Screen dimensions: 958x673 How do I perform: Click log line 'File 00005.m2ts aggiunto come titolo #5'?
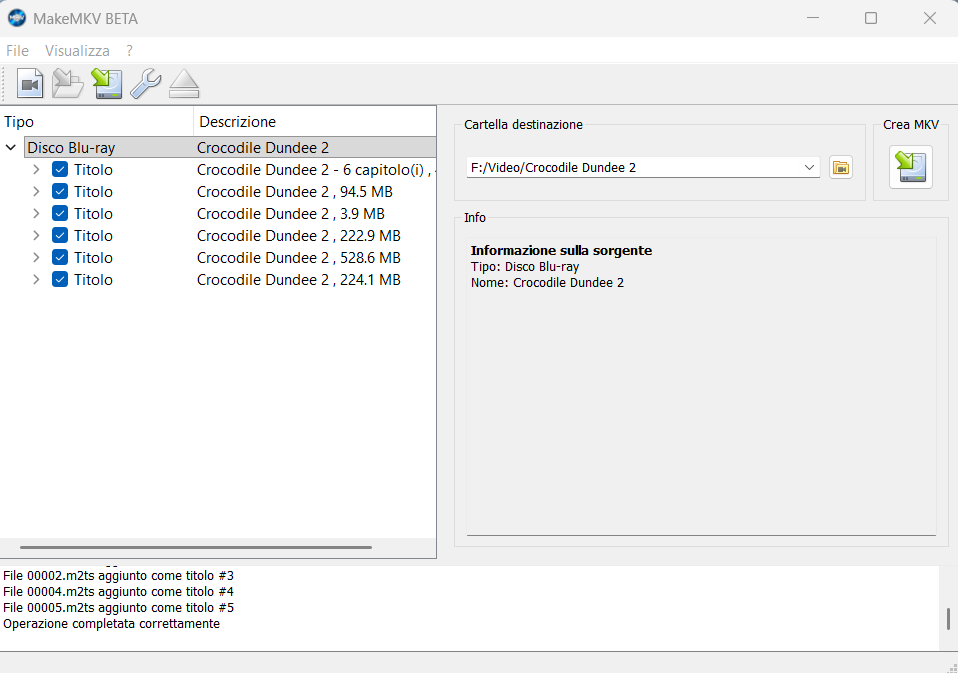(119, 608)
